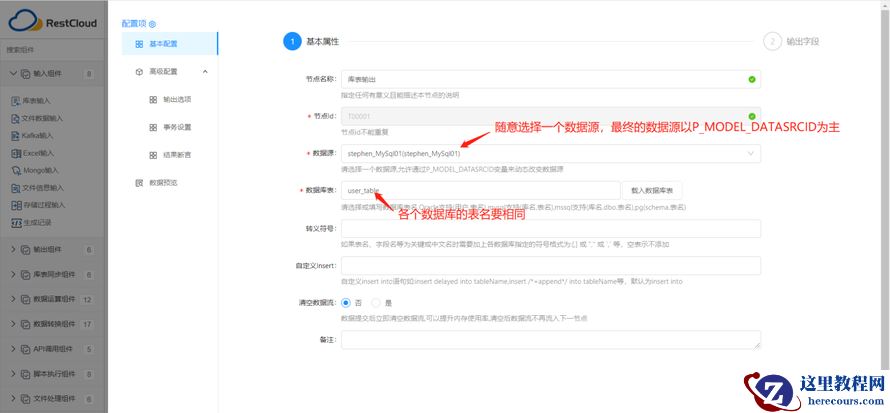Select the 文件数据输入 component icon
Viewport: 890px width, 413px height.
click(x=16, y=119)
